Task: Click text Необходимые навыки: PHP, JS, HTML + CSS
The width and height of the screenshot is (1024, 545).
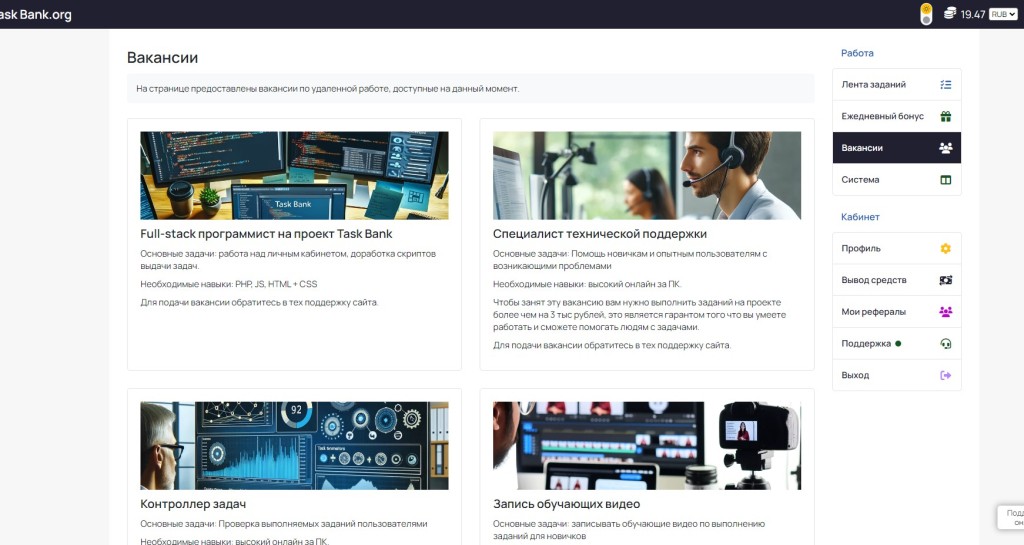Action: point(229,284)
